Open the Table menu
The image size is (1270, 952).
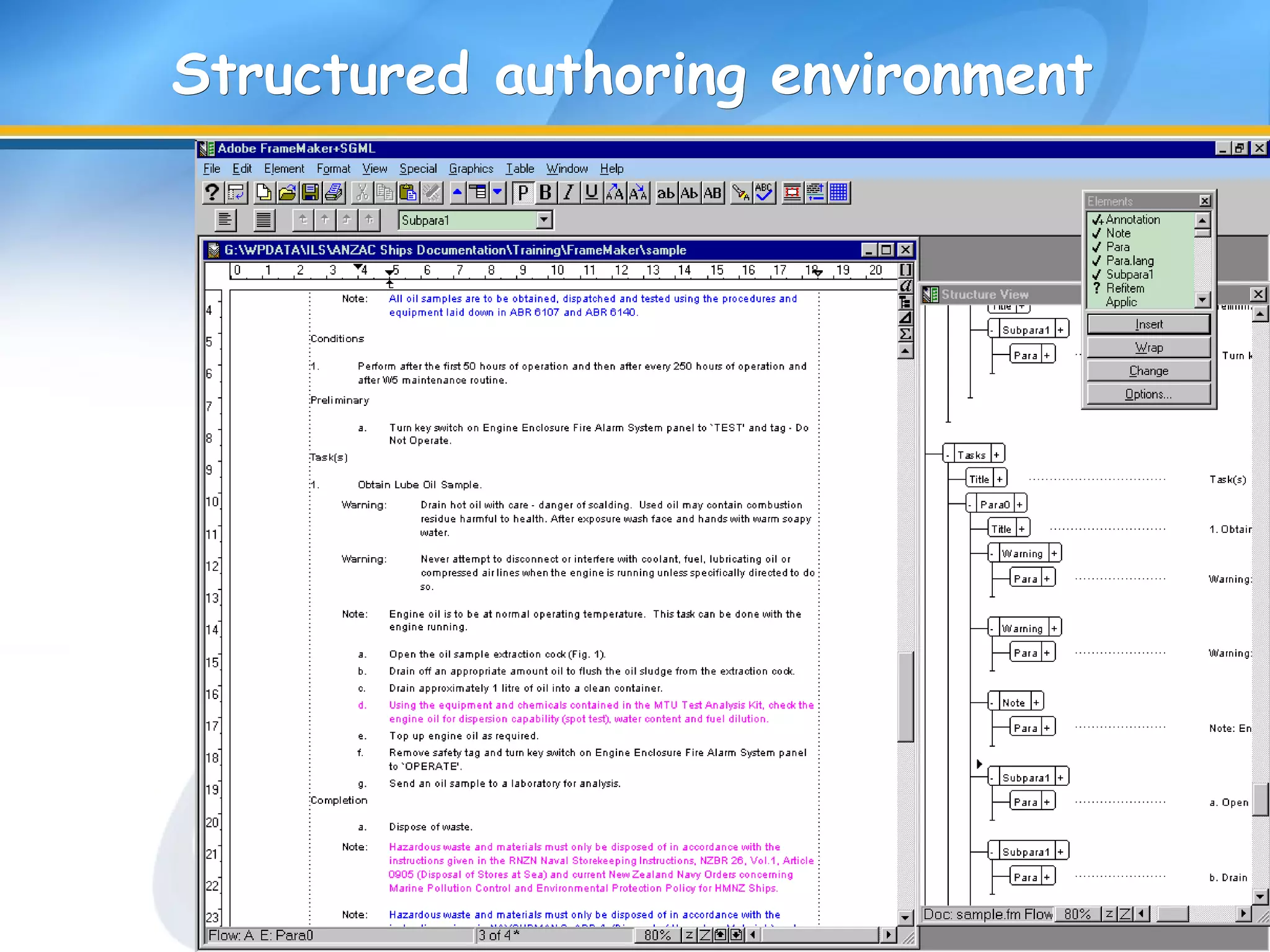(x=520, y=169)
